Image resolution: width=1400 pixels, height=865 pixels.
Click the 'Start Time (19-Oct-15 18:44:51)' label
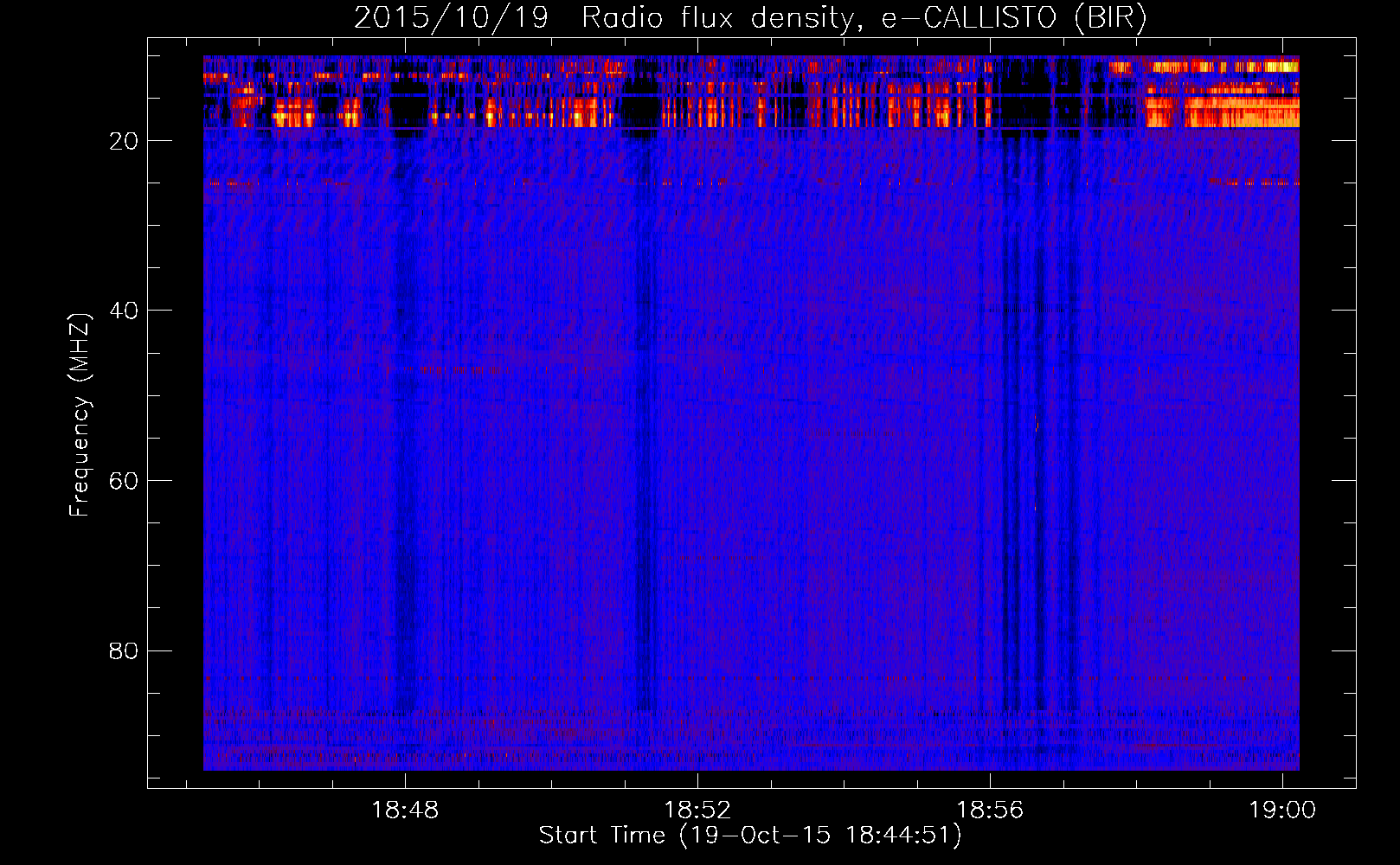[750, 836]
